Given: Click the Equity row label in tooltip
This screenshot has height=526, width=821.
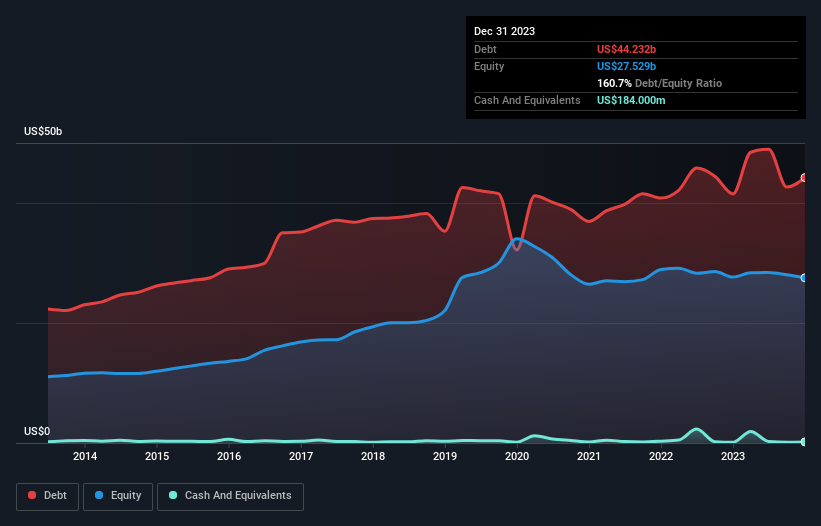Looking at the screenshot, I should click(489, 66).
